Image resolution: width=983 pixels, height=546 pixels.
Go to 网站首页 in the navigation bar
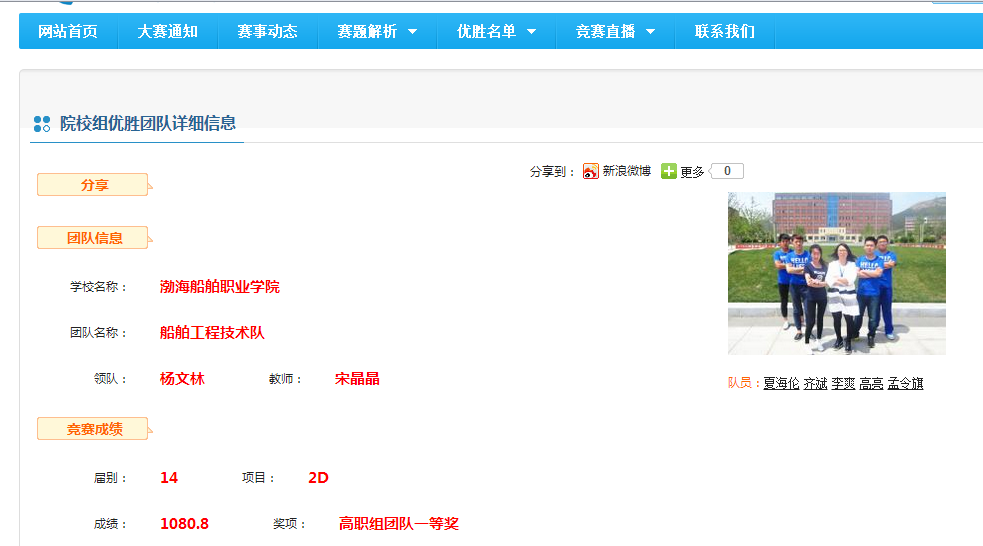68,32
